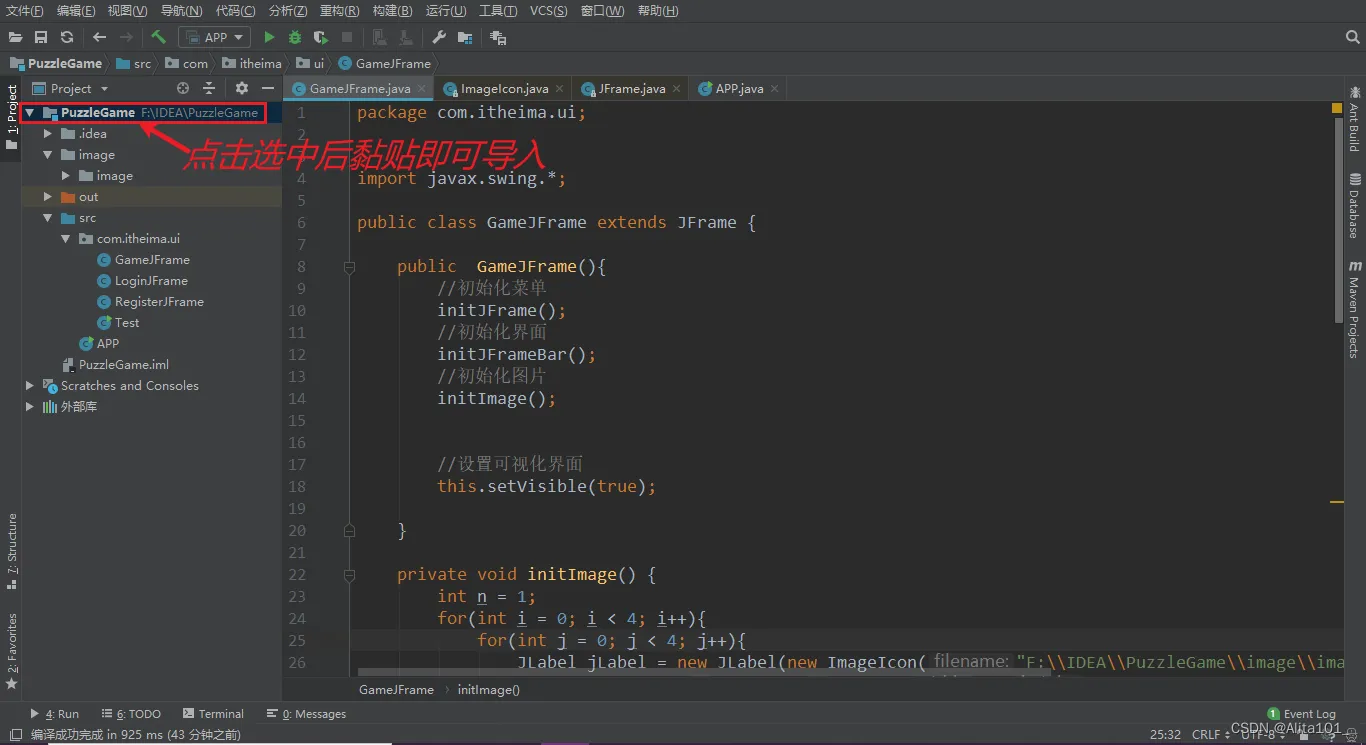Click the tool windows icon in status bar corner
1366x745 pixels.
15,735
